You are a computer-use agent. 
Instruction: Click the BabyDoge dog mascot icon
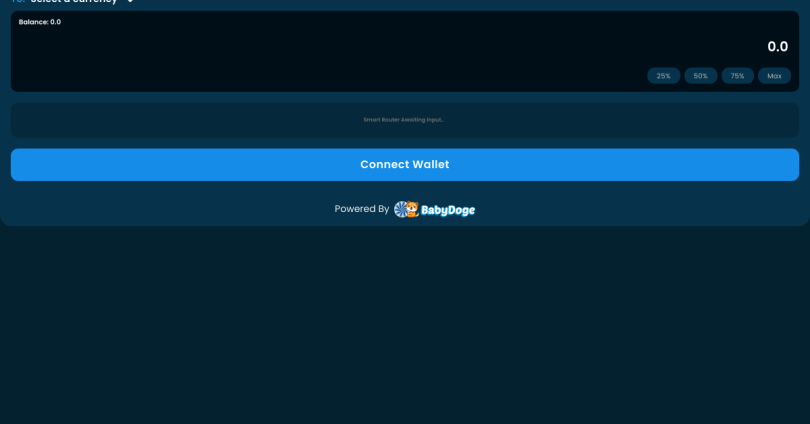tap(411, 209)
